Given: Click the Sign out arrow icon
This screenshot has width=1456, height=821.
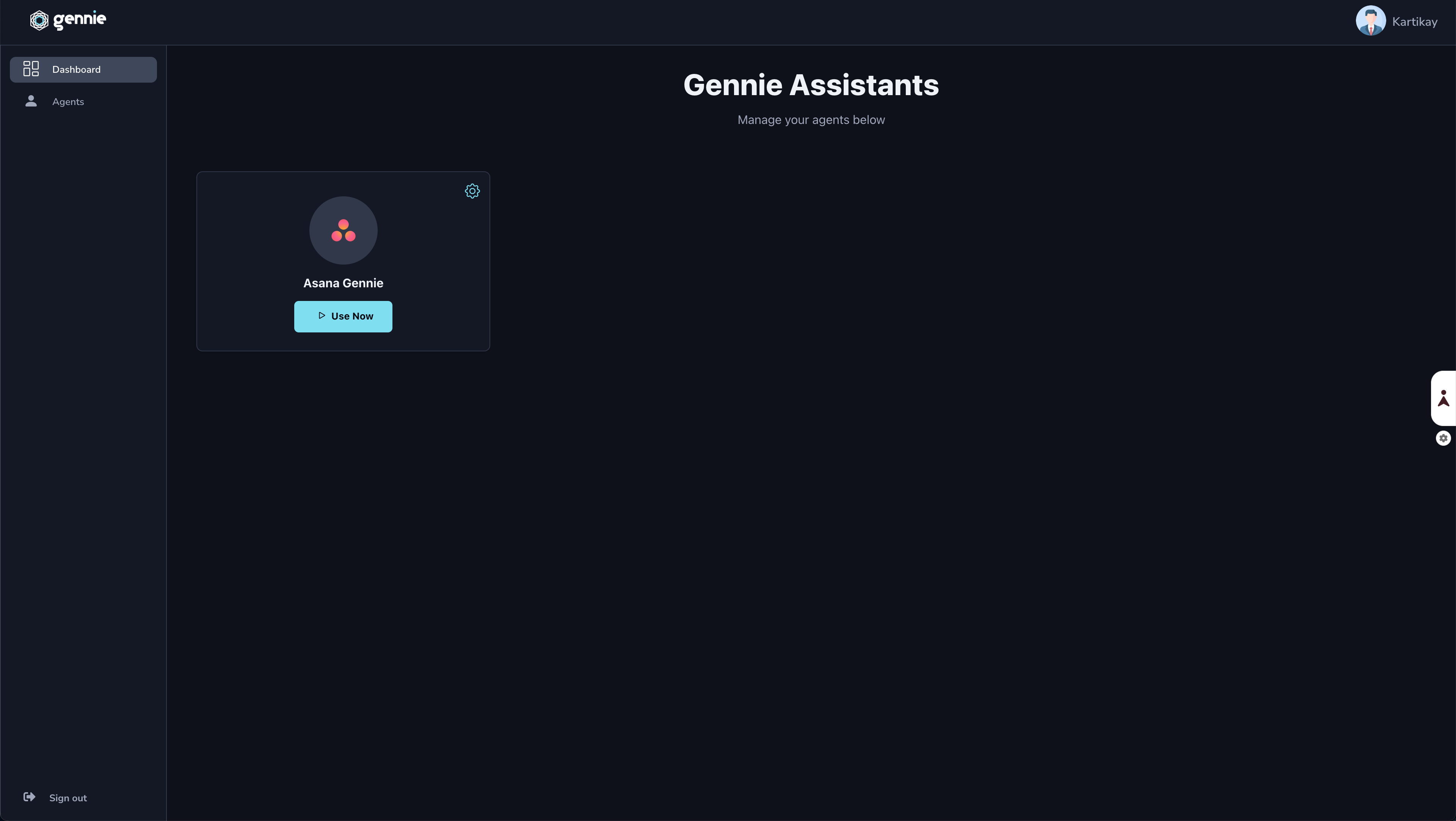Looking at the screenshot, I should 29,797.
